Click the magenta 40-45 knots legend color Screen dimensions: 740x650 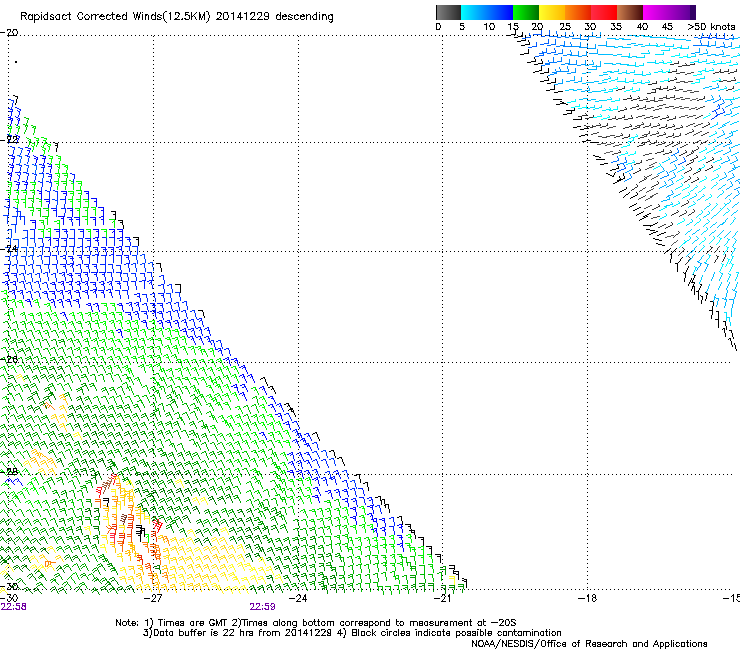pyautogui.click(x=656, y=12)
